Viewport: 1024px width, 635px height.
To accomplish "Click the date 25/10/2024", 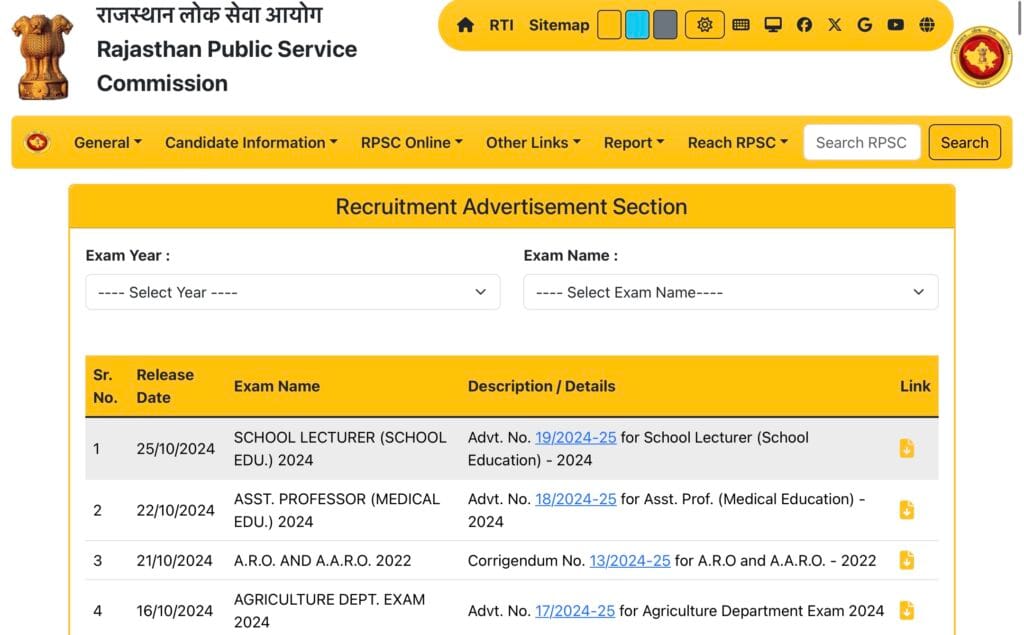I will coord(175,448).
